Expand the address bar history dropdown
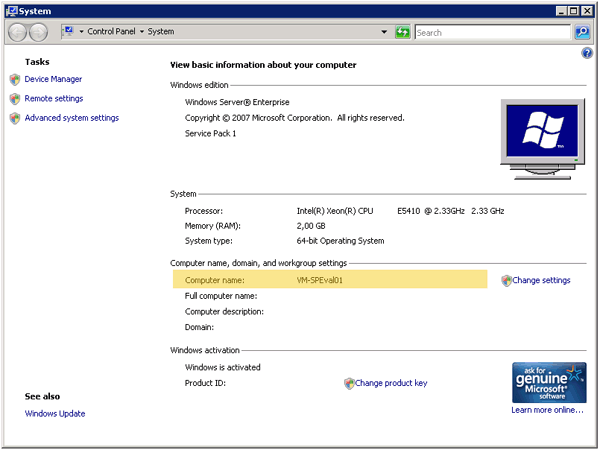This screenshot has width=600, height=450. 384,32
